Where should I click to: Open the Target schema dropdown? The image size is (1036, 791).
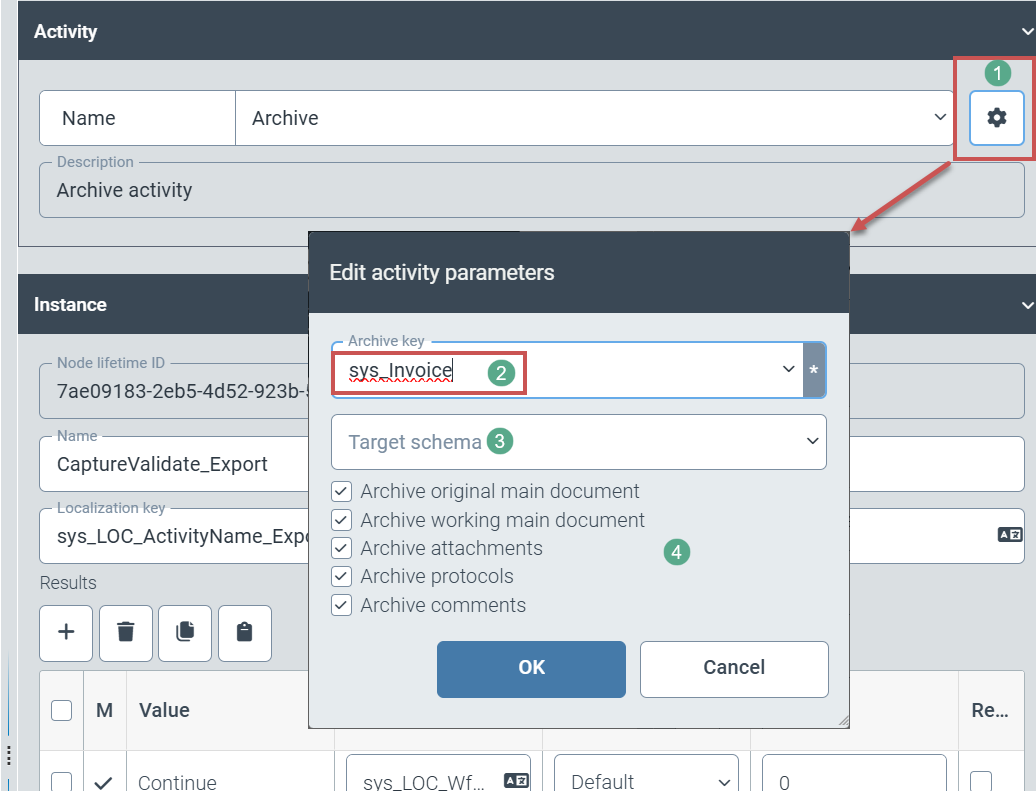(808, 442)
